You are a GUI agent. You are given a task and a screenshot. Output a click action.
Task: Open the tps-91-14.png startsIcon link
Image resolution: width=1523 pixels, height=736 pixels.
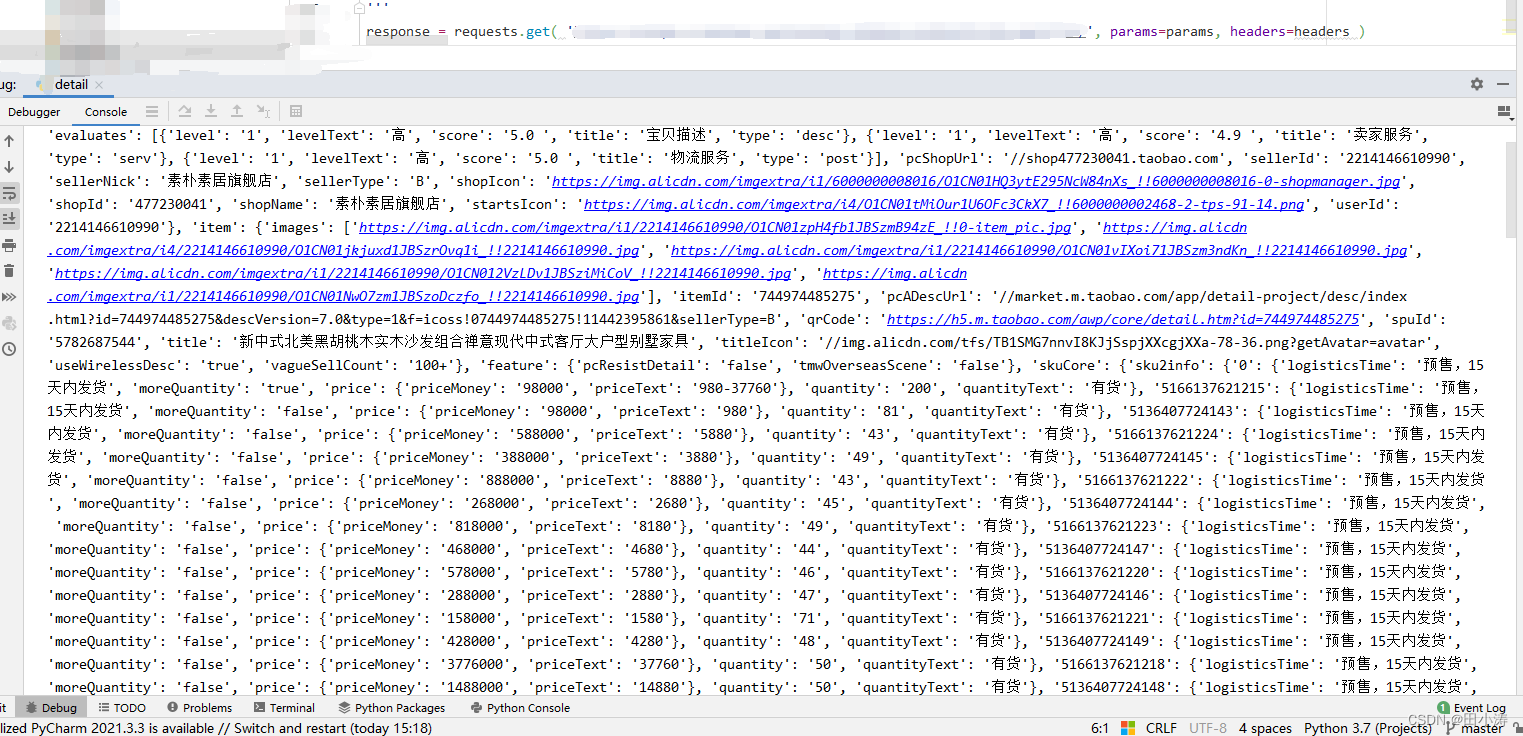(944, 204)
